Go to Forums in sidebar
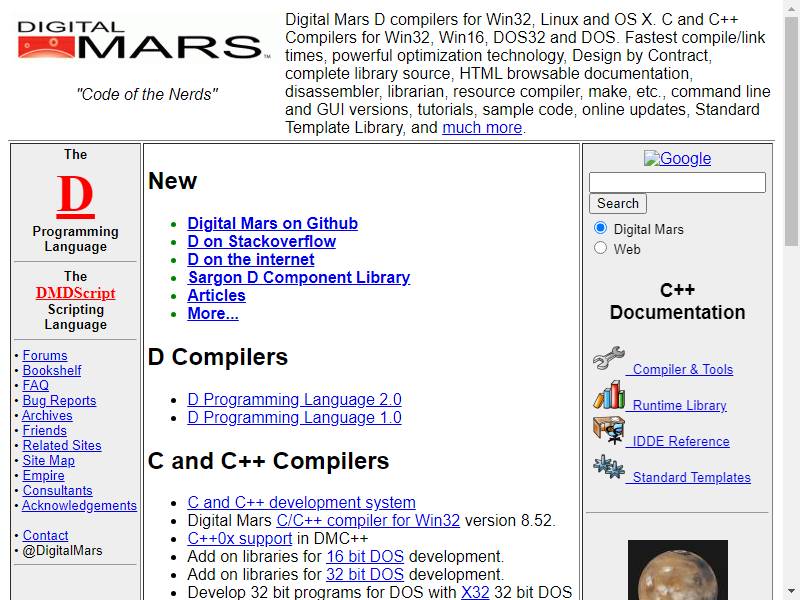The width and height of the screenshot is (800, 600). click(45, 356)
